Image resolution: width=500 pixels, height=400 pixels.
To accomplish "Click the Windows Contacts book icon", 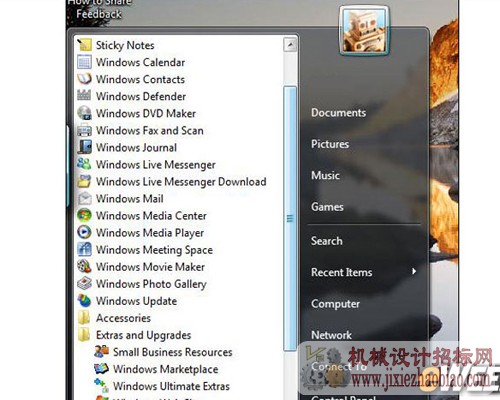I will (84, 79).
